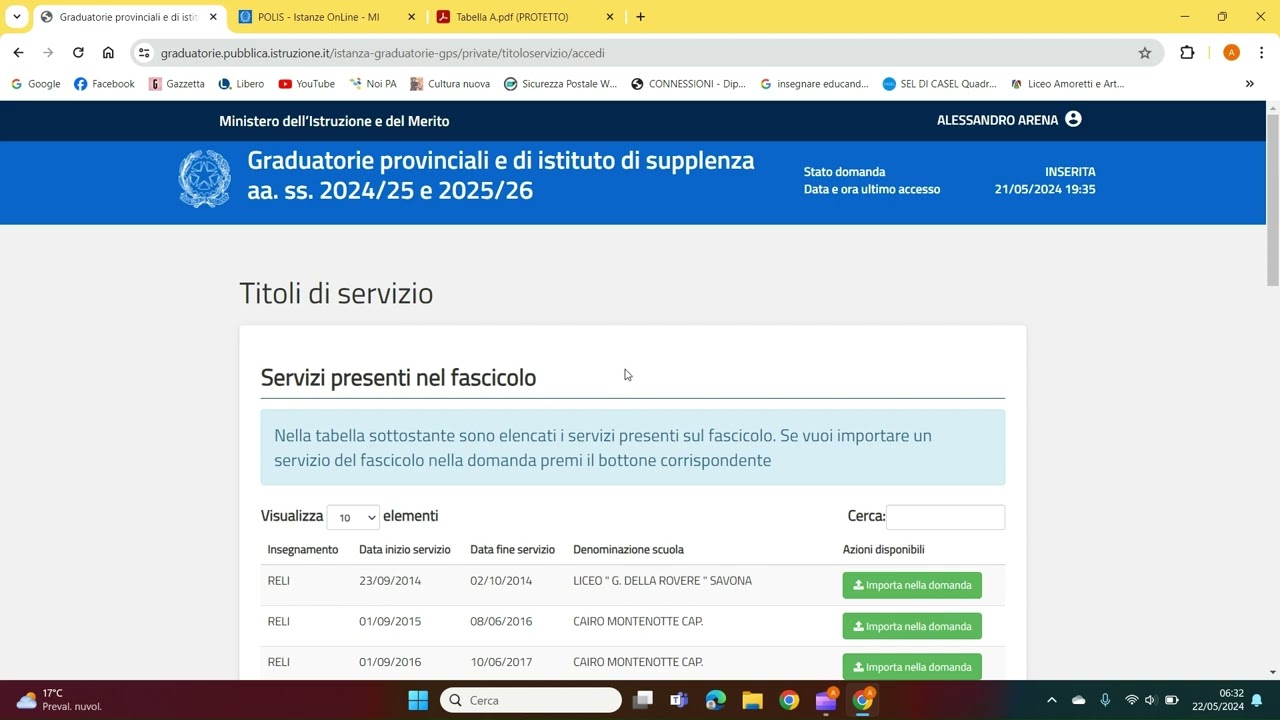This screenshot has height=720, width=1280.
Task: Open the Windows Start button
Action: click(x=418, y=700)
